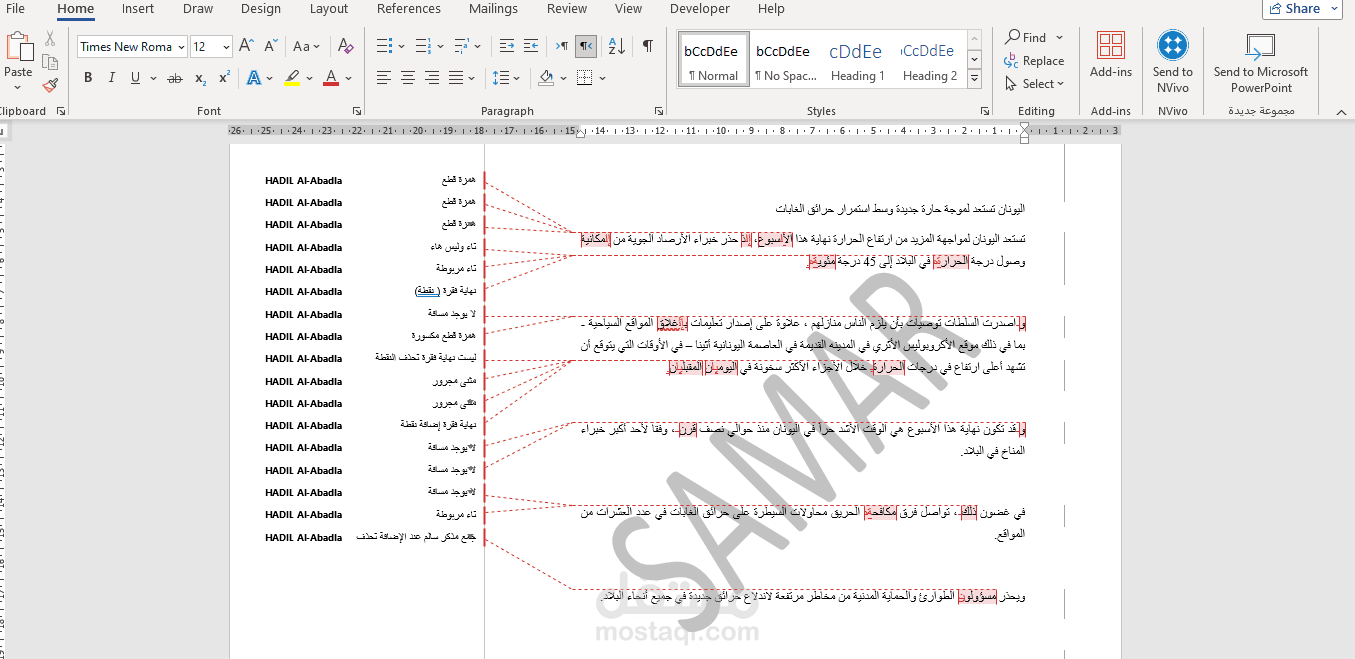Open the Paragraph dialog launcher
1355x659 pixels.
pyautogui.click(x=658, y=111)
